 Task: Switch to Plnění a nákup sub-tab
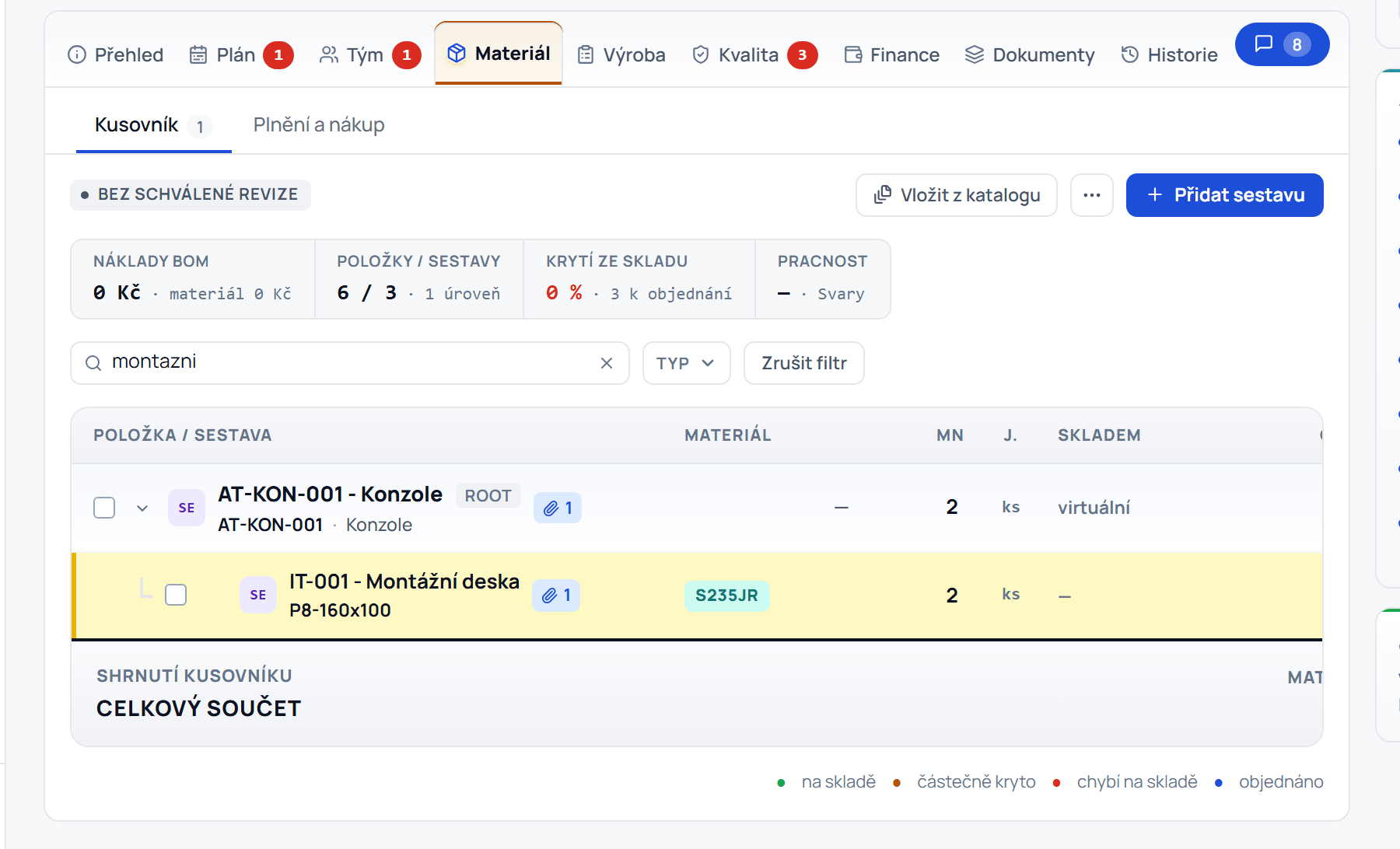click(319, 125)
